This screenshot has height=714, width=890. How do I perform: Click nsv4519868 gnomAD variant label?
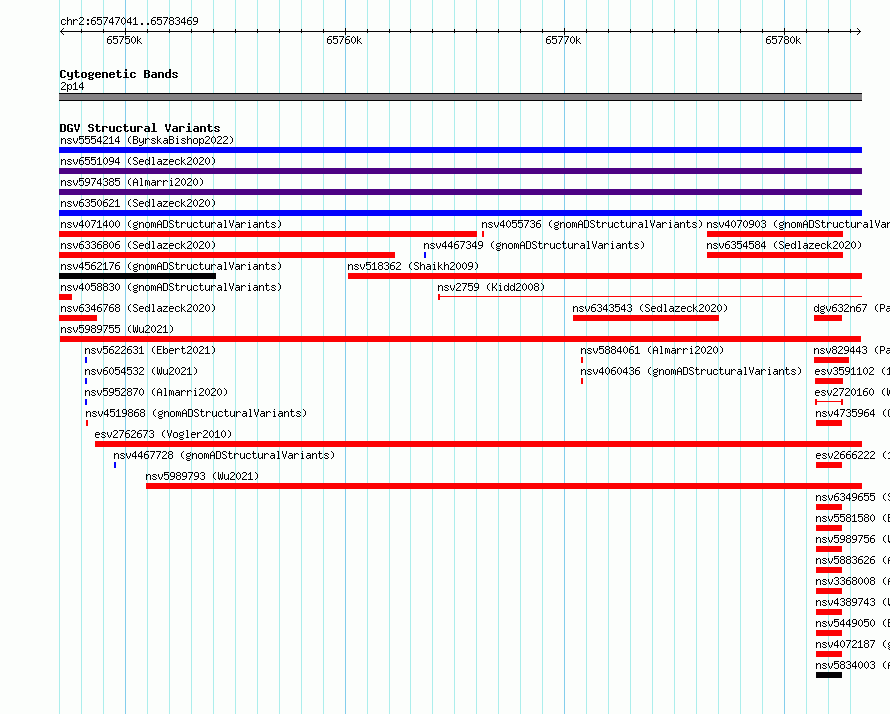pyautogui.click(x=196, y=413)
